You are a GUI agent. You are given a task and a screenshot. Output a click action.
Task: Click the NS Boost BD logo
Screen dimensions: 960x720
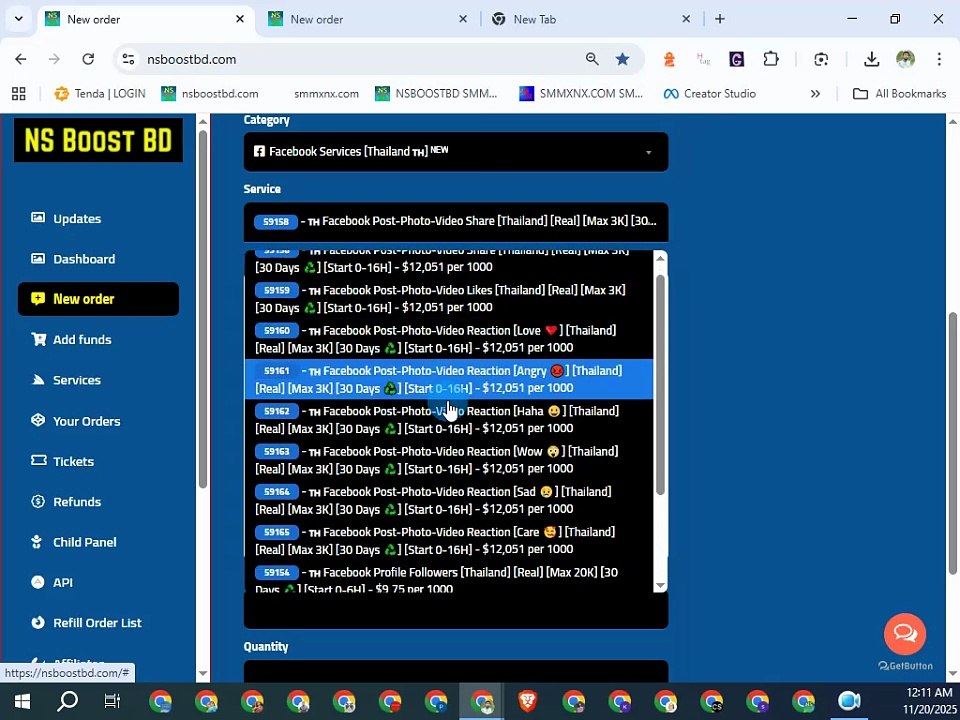[98, 140]
